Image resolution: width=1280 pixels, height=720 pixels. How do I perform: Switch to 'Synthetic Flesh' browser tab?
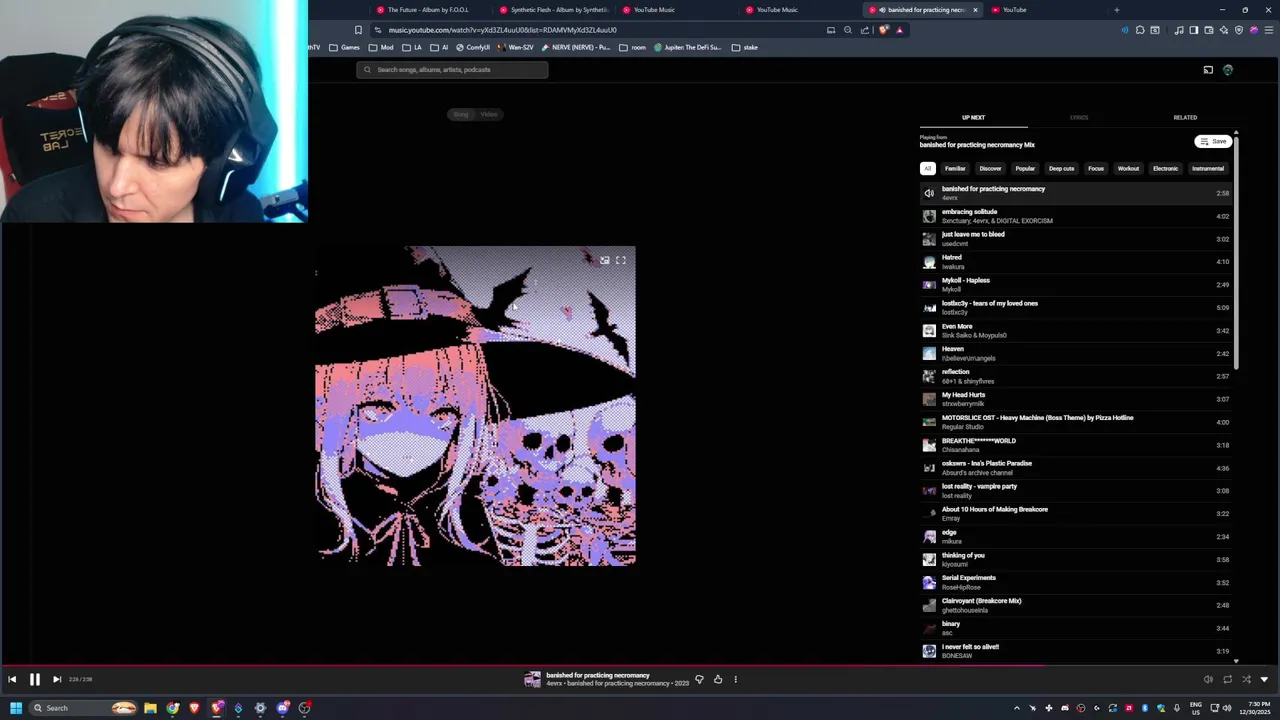click(x=553, y=10)
